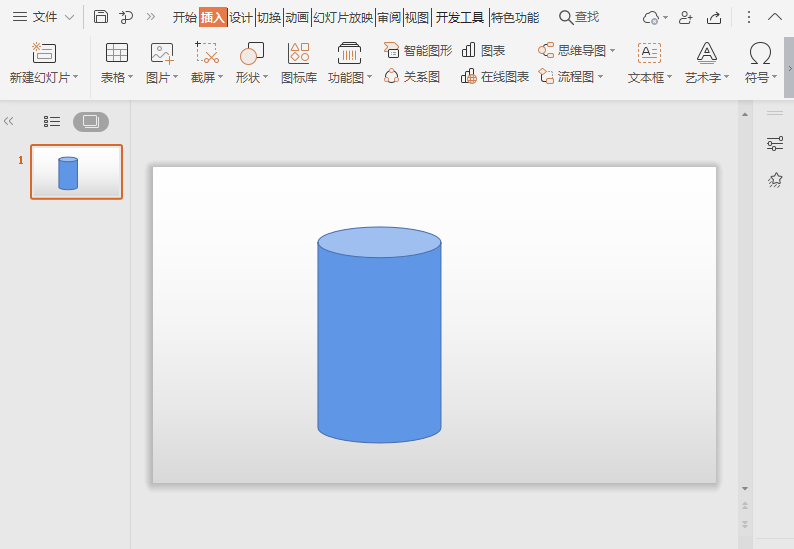Open the Relationship Diagram tool

tap(392, 76)
